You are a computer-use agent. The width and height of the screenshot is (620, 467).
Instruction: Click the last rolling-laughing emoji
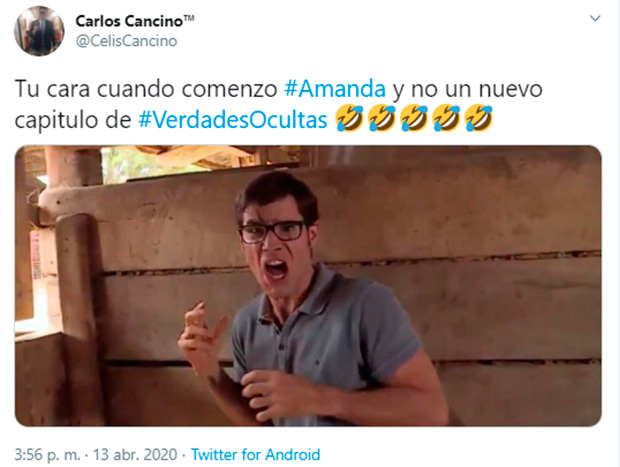478,118
